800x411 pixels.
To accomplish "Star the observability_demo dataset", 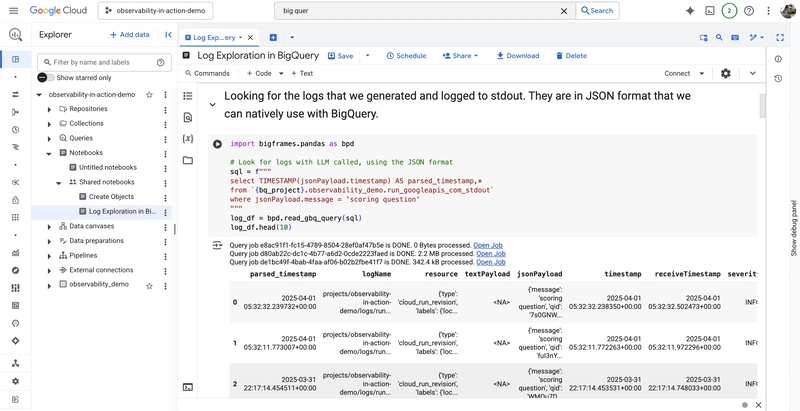I will [149, 285].
